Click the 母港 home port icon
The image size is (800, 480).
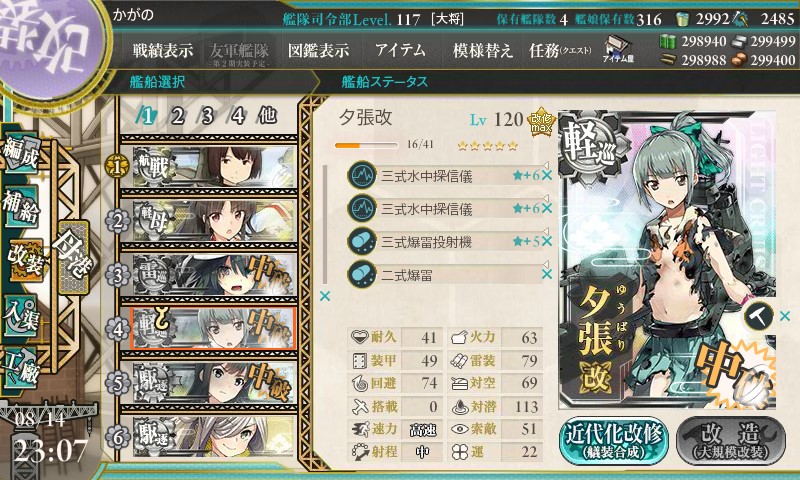click(74, 257)
